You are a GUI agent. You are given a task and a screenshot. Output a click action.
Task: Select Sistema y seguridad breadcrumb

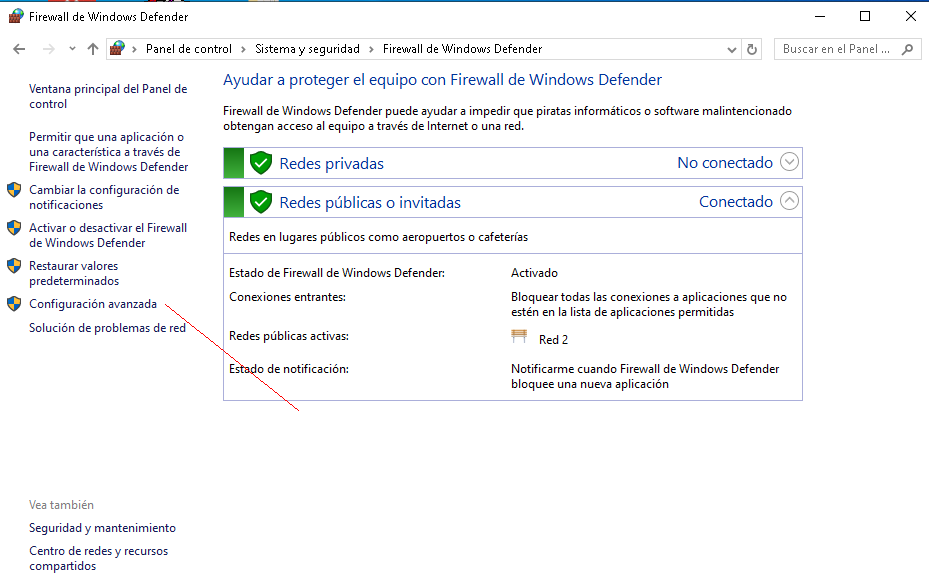tap(307, 49)
